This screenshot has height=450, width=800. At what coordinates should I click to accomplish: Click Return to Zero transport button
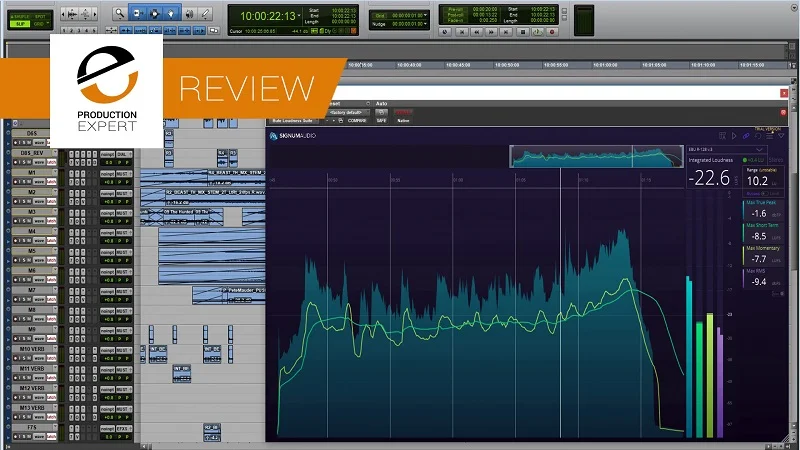[462, 32]
